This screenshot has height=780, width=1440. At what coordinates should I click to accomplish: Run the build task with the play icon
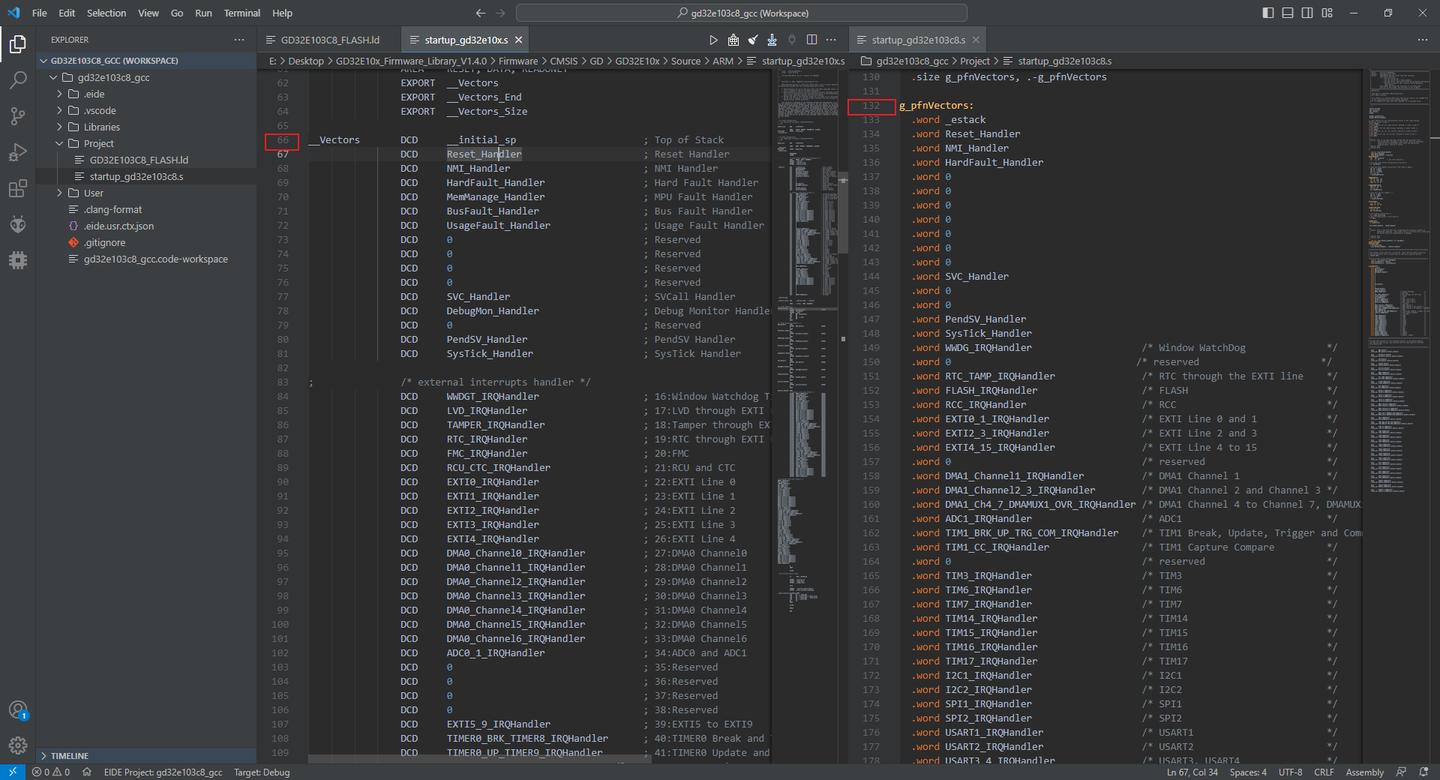point(713,39)
